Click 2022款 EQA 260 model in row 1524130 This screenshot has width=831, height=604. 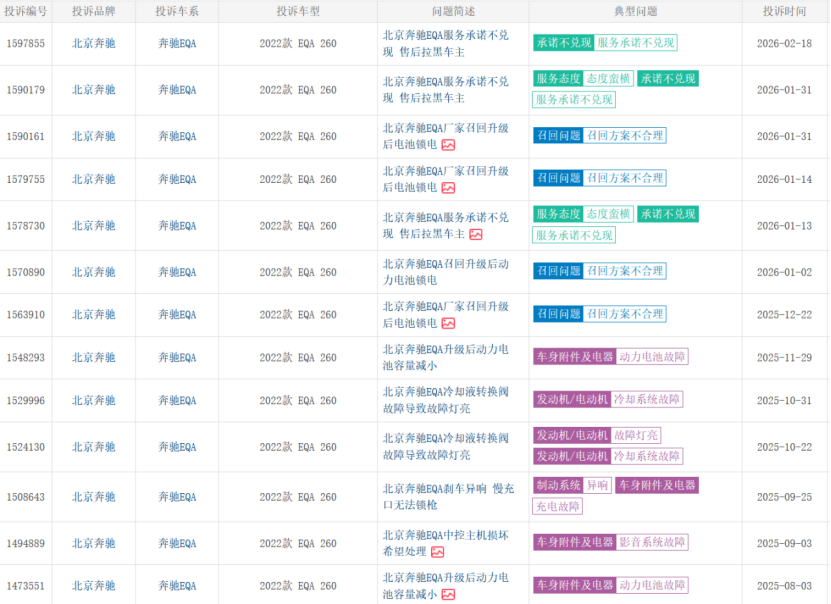pos(297,447)
